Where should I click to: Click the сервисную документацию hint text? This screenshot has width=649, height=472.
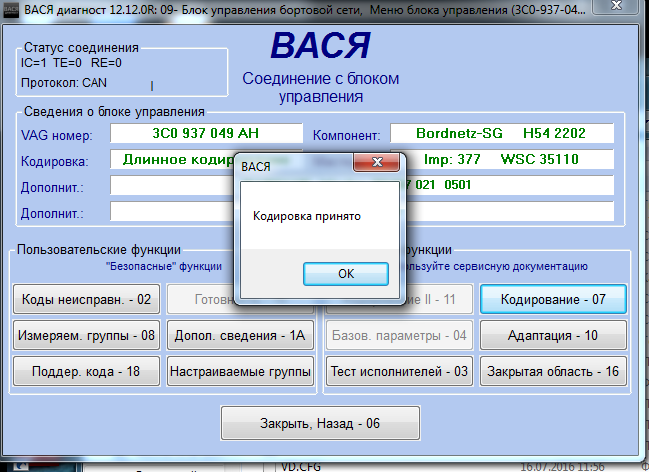click(521, 266)
